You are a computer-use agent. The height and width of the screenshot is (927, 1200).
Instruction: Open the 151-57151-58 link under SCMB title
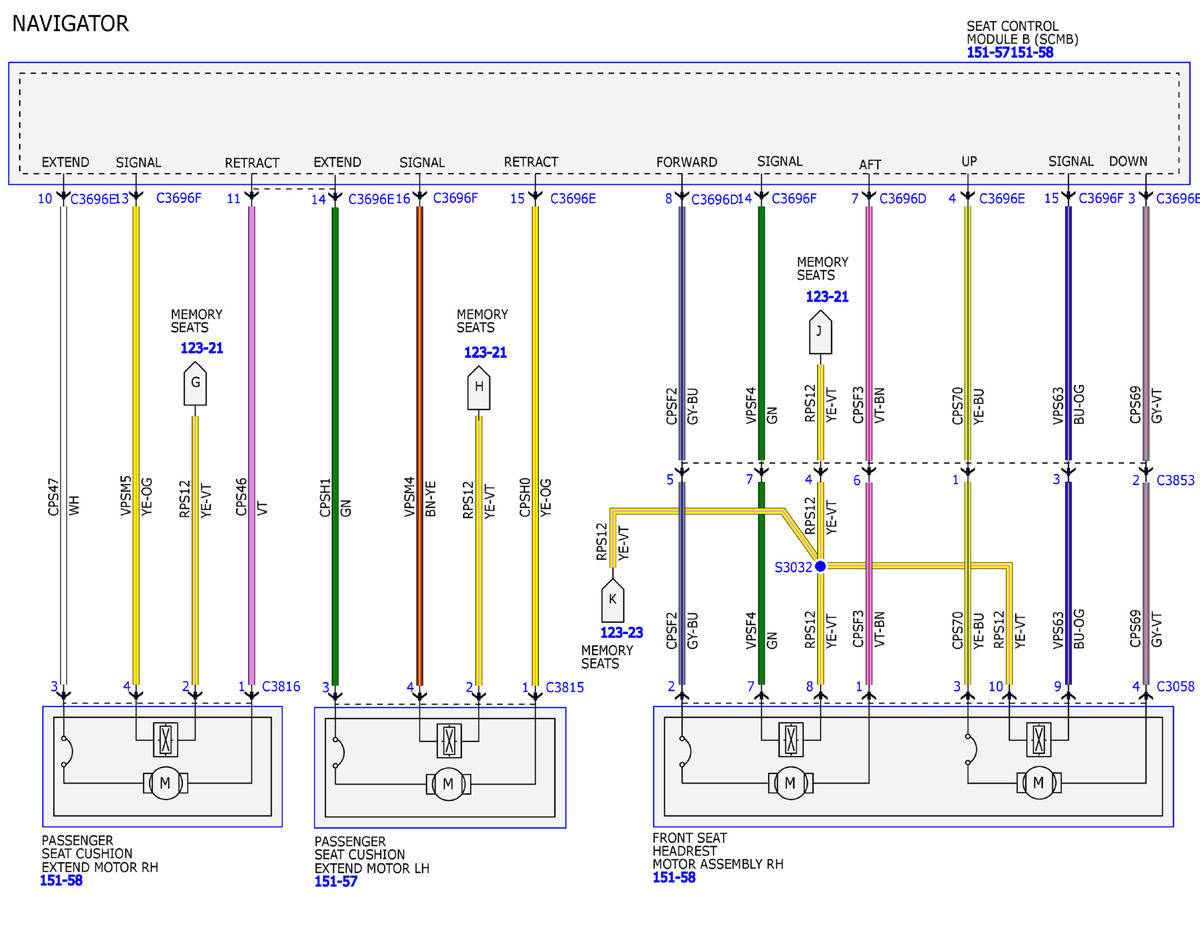point(1010,52)
